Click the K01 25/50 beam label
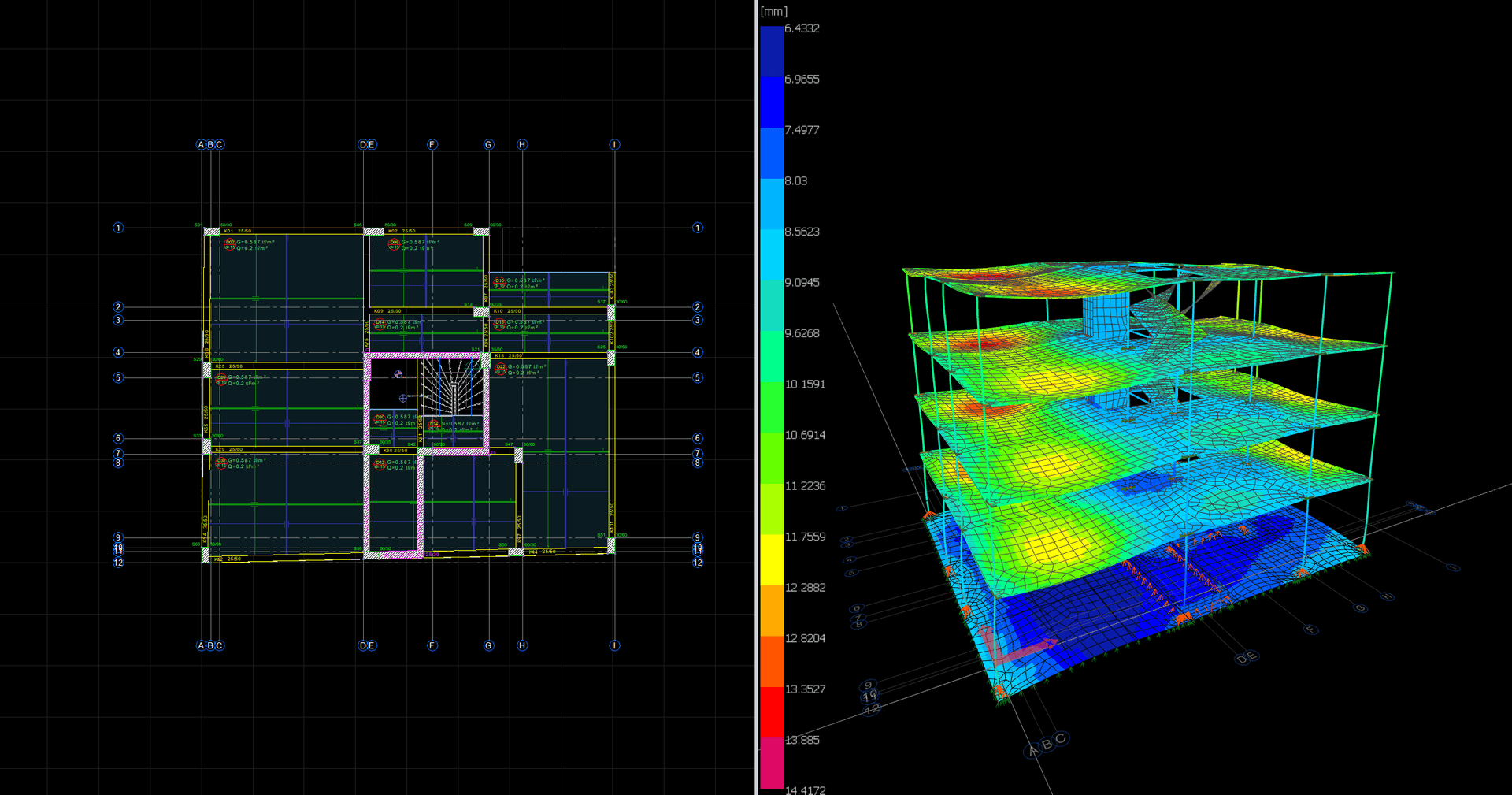Image resolution: width=1512 pixels, height=795 pixels. tap(238, 231)
